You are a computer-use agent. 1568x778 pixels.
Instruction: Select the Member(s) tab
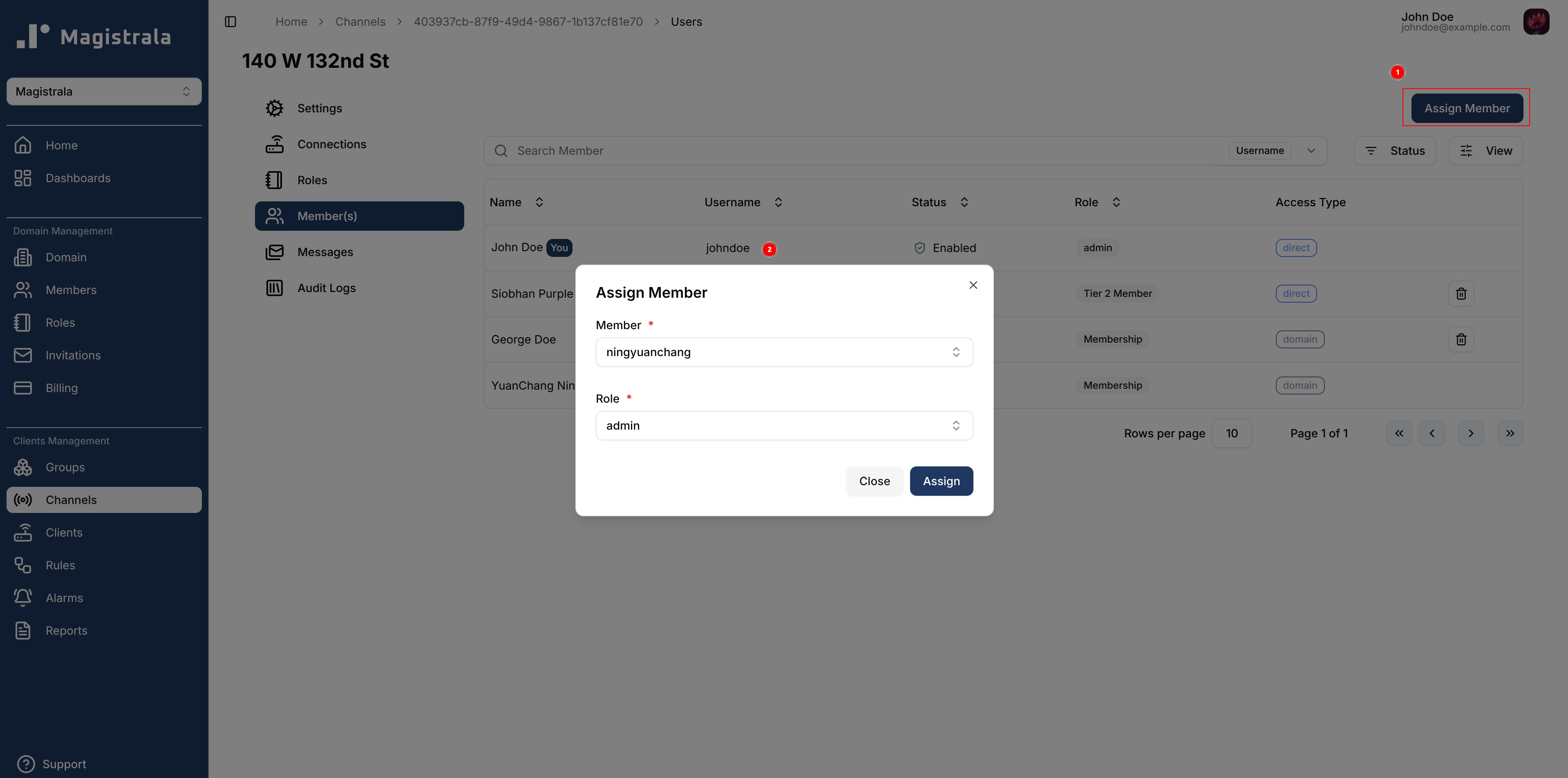[359, 216]
